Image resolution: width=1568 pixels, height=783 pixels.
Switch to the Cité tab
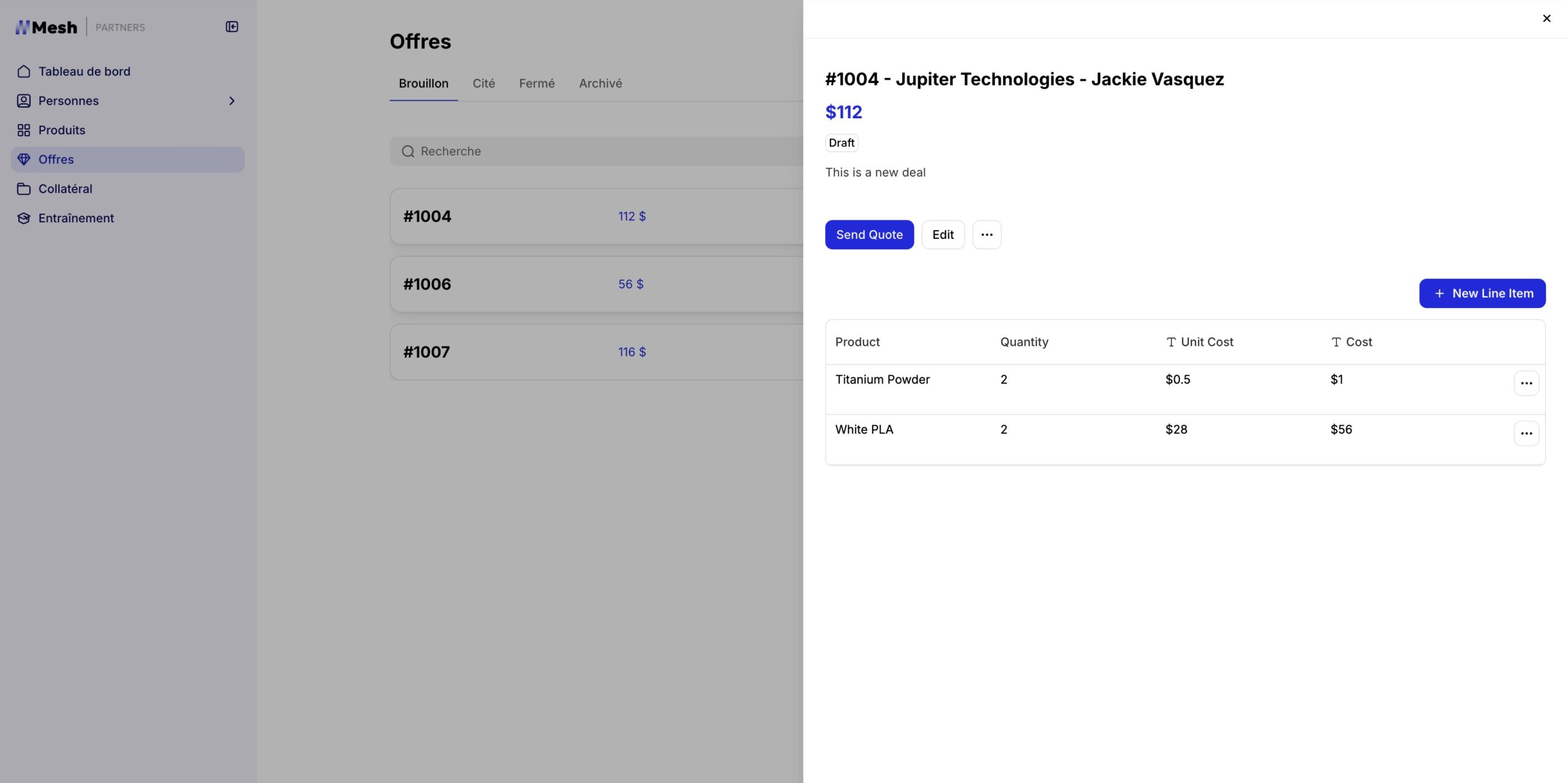(x=483, y=83)
